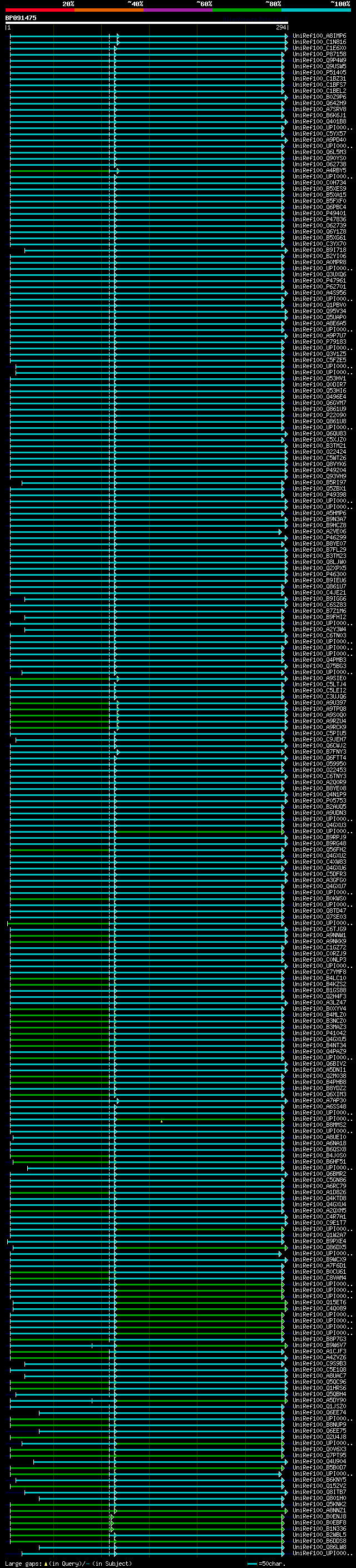Select the hit UniRef100_P87158
This screenshot has height=1568, width=356.
(319, 54)
